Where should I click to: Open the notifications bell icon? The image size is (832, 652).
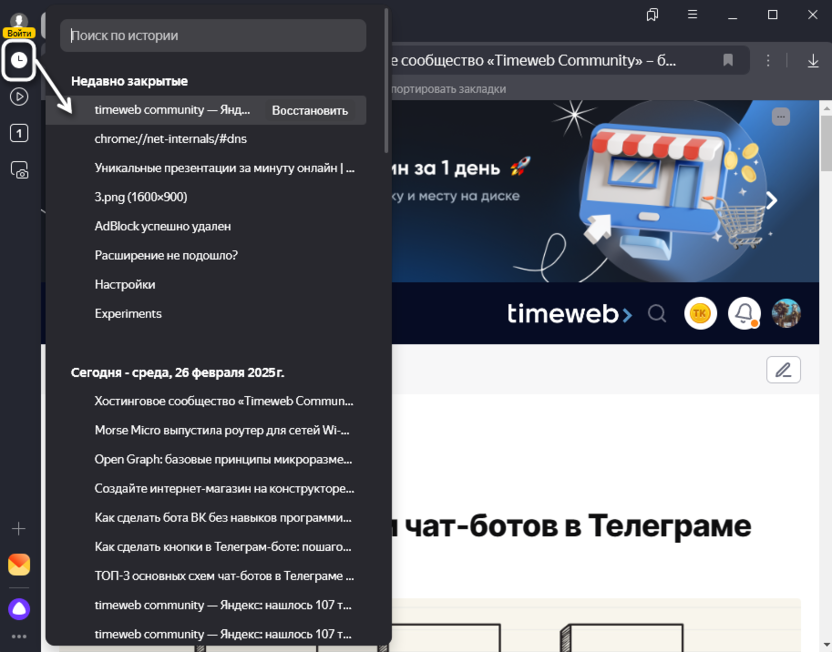click(744, 314)
